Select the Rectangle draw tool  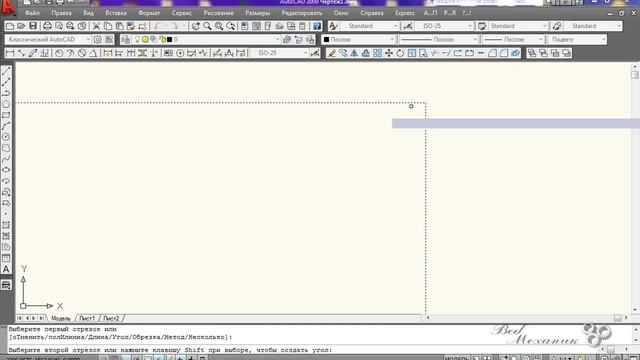click(x=6, y=115)
